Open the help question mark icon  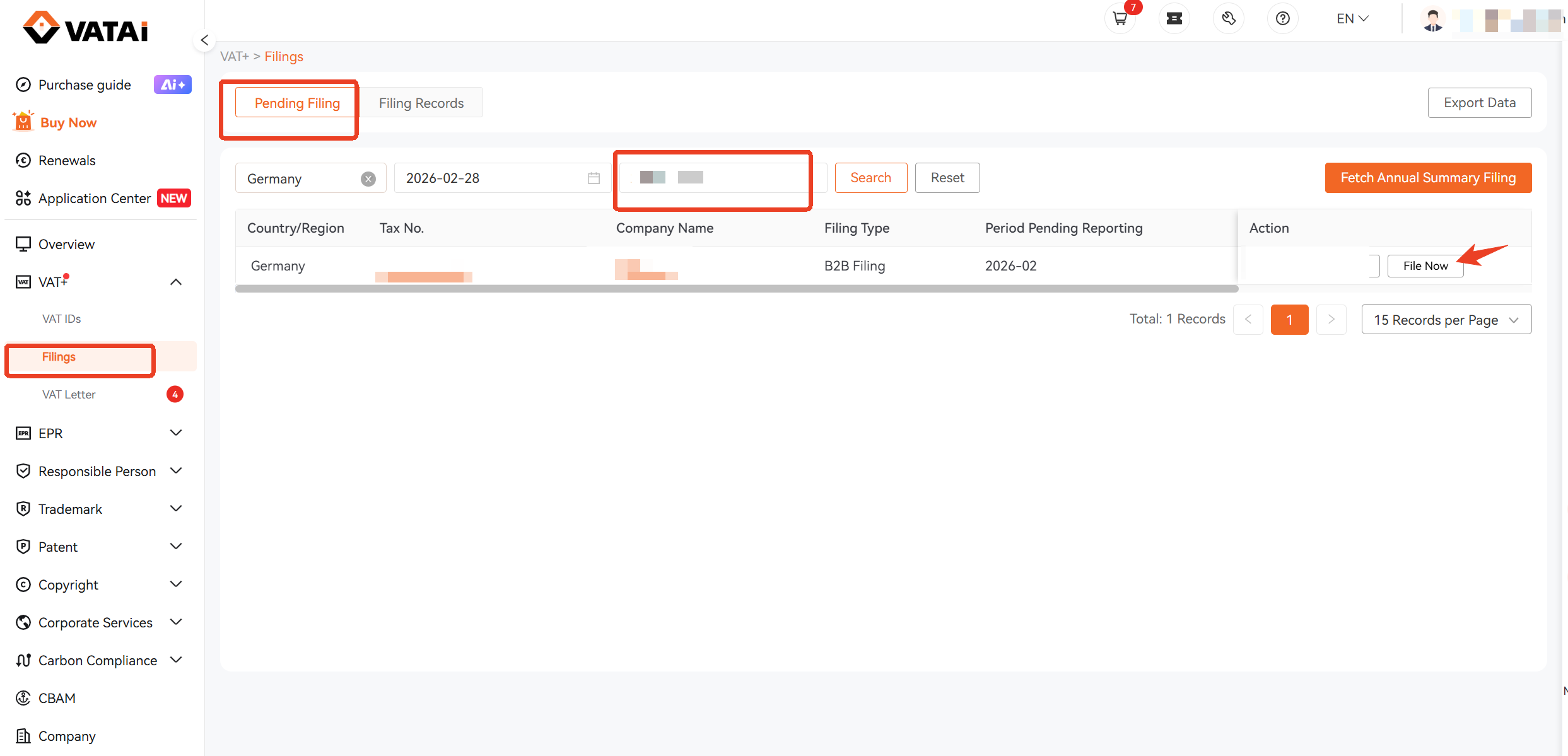coord(1283,18)
